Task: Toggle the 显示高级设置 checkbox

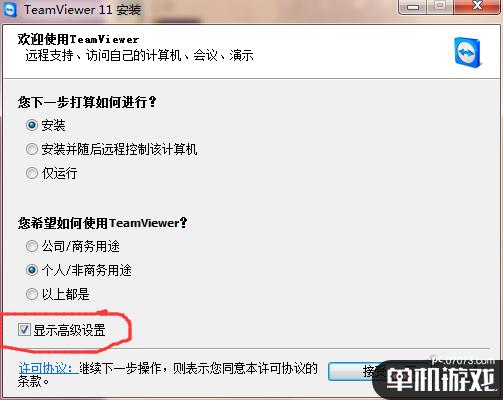Action: [24, 330]
